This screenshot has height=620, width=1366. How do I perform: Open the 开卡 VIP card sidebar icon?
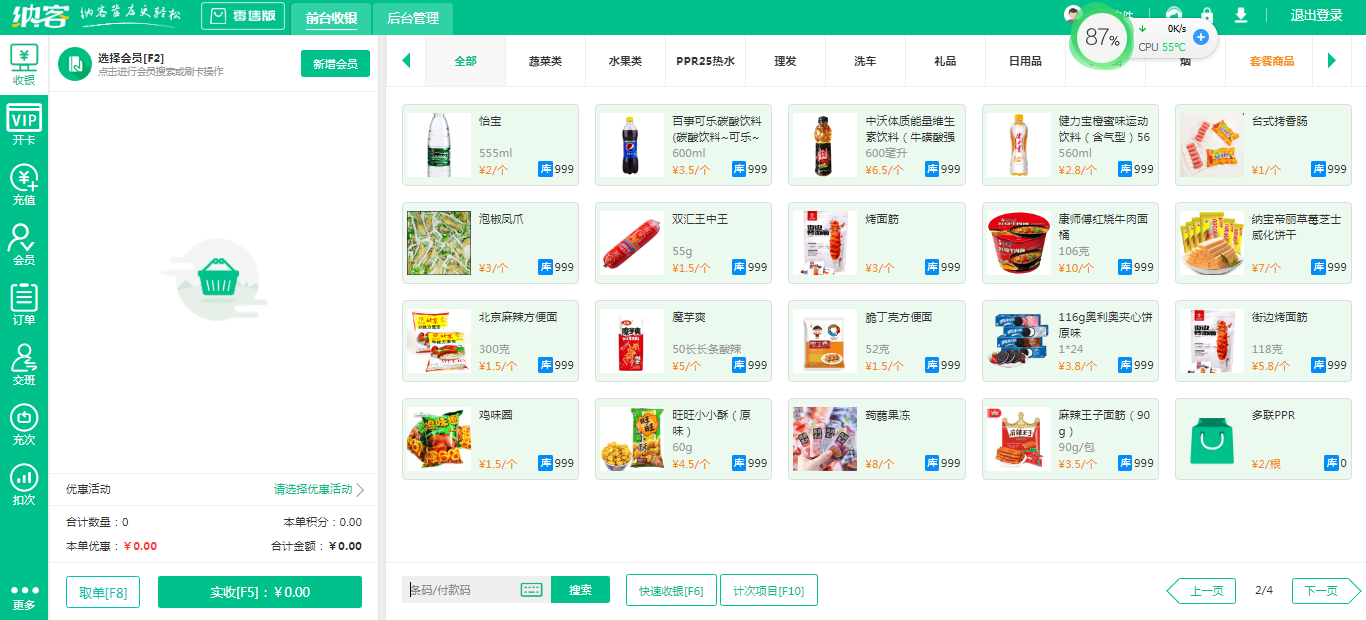point(24,125)
